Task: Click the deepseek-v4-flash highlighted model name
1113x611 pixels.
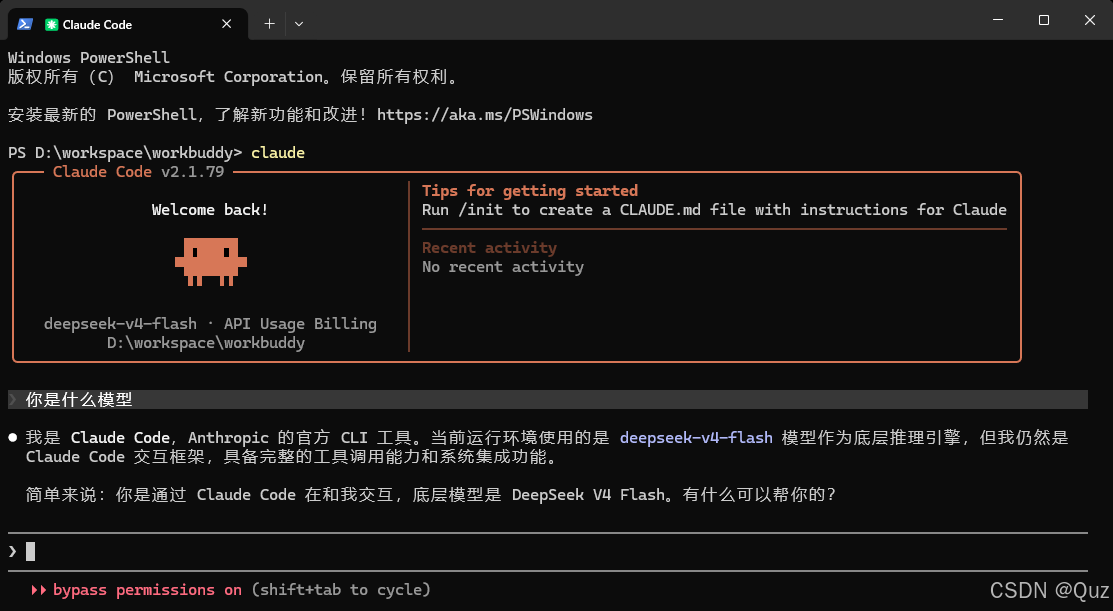Action: coord(696,438)
